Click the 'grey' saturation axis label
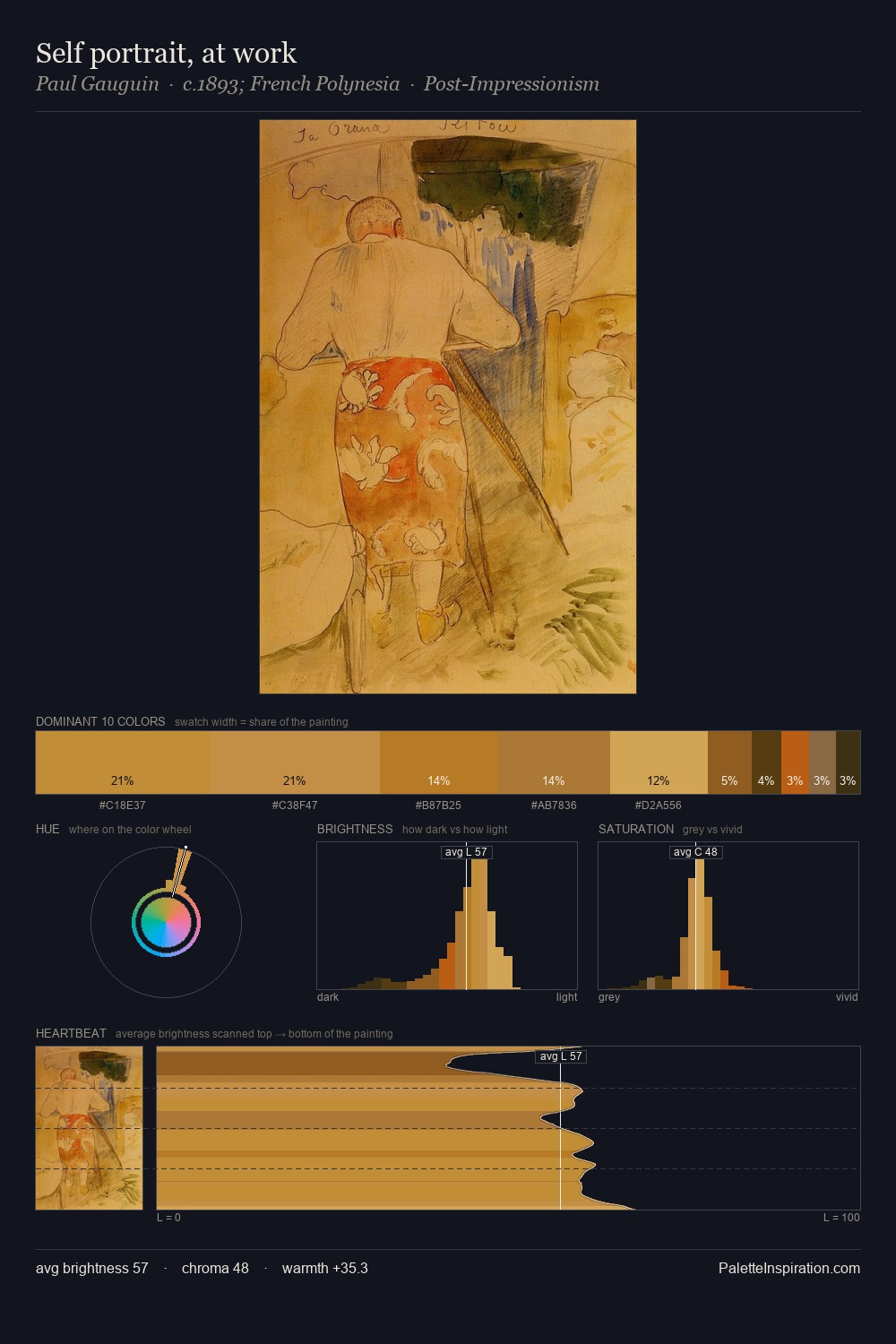Screen dimensions: 896x1344 pyautogui.click(x=609, y=997)
